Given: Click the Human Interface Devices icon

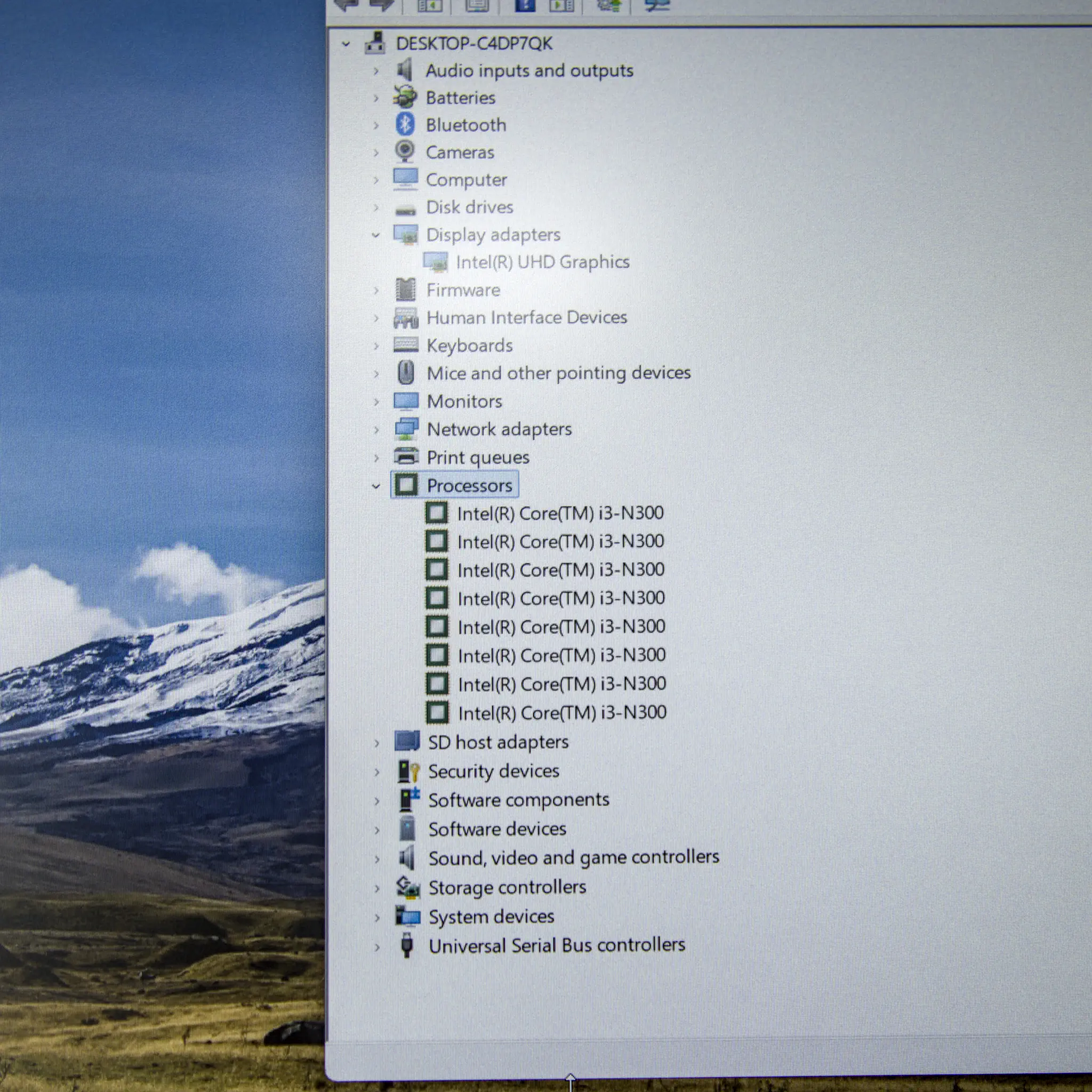Looking at the screenshot, I should point(405,318).
